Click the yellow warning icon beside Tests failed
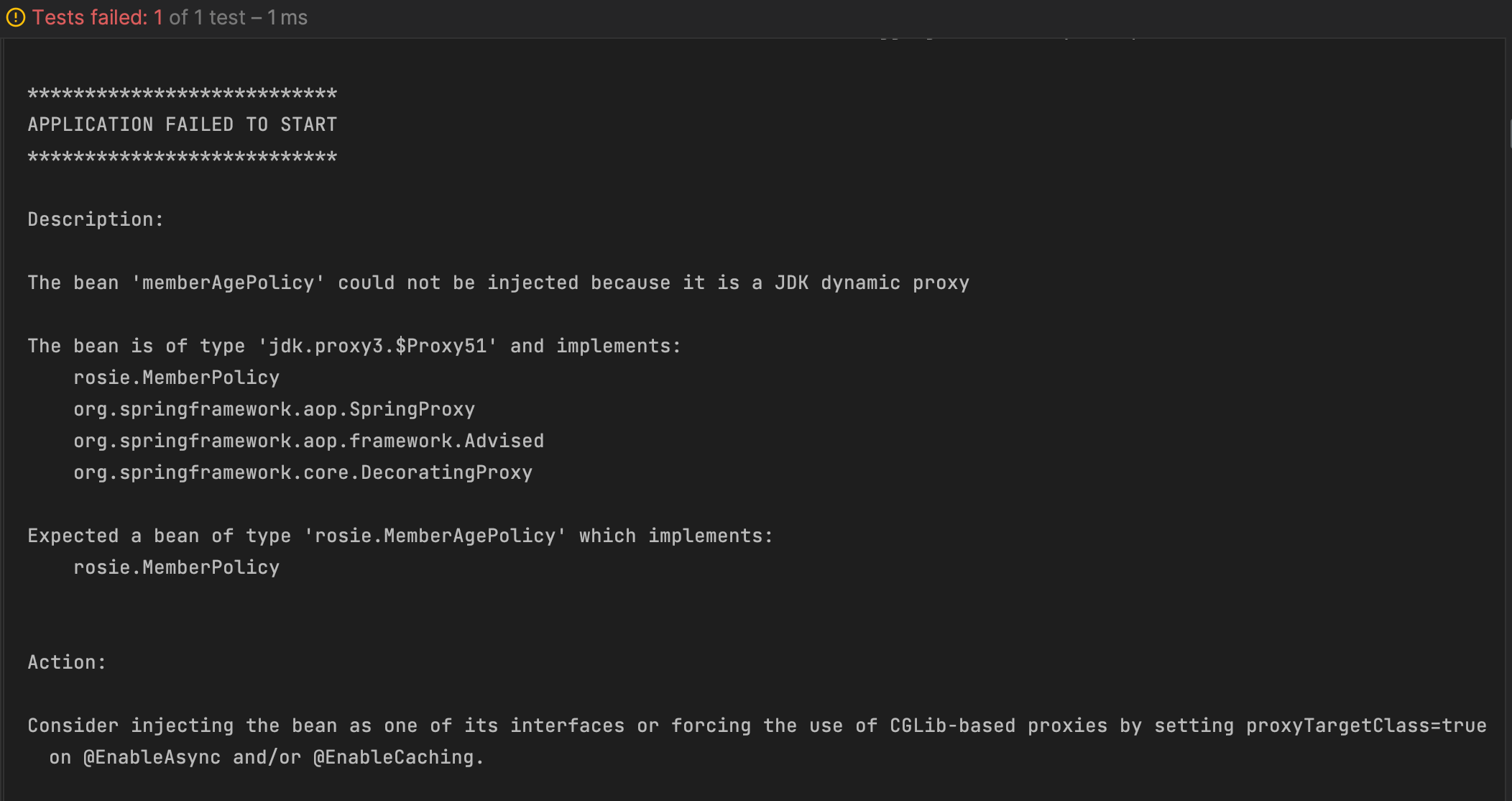The height and width of the screenshot is (801, 1512). point(16,17)
